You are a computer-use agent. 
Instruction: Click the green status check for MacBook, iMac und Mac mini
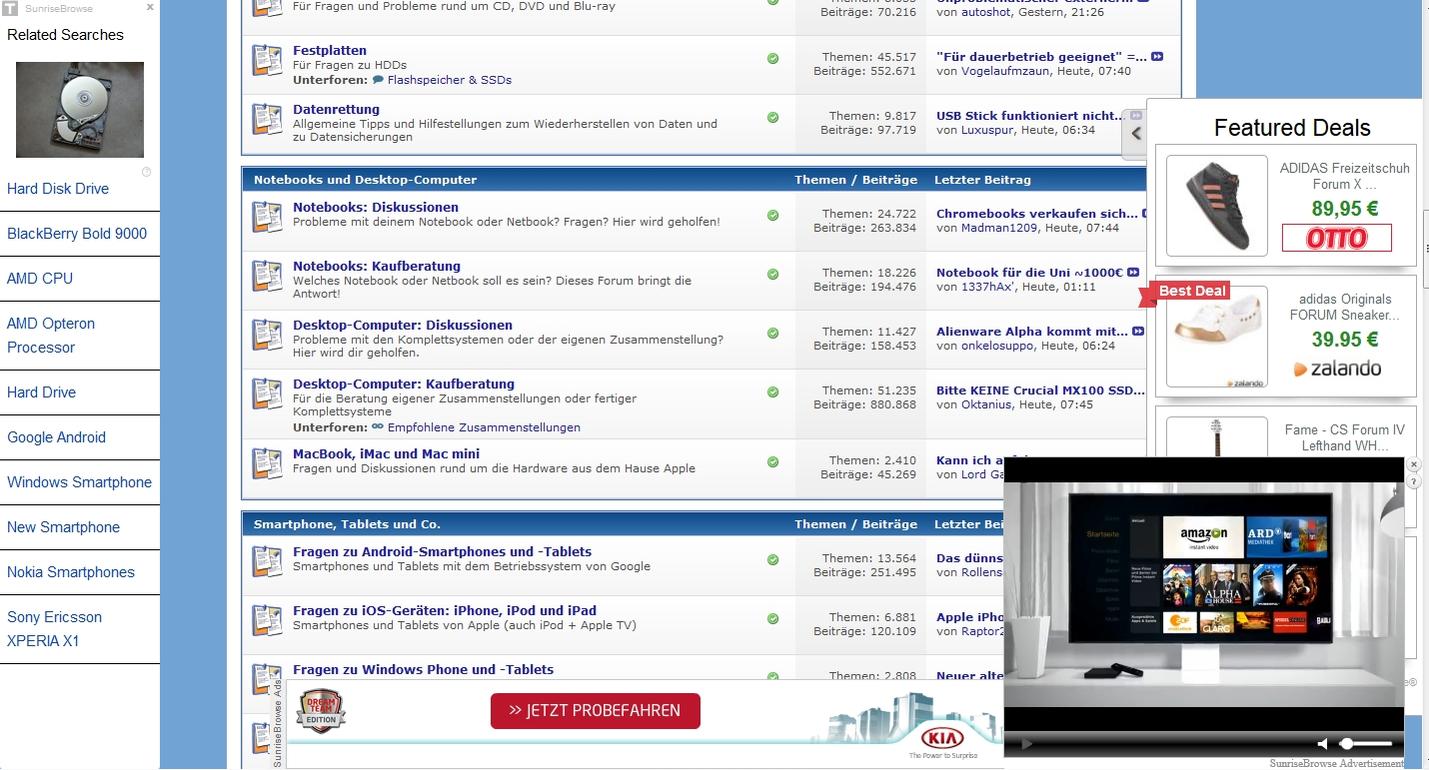pyautogui.click(x=773, y=462)
